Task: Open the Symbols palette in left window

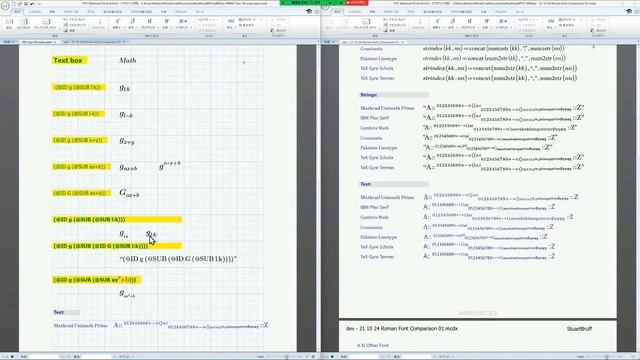Action: pyautogui.click(x=132, y=23)
